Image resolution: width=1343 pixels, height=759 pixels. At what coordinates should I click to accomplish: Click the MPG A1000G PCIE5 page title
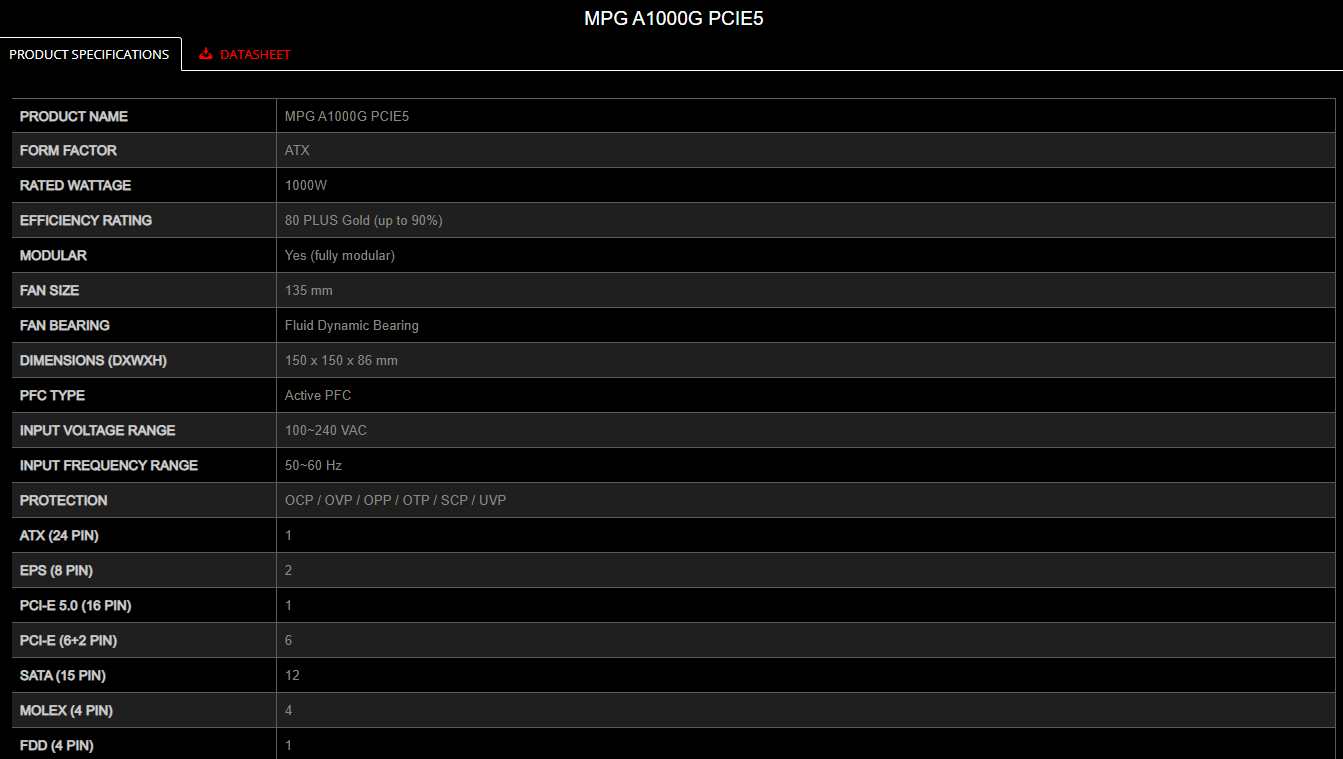tap(674, 19)
